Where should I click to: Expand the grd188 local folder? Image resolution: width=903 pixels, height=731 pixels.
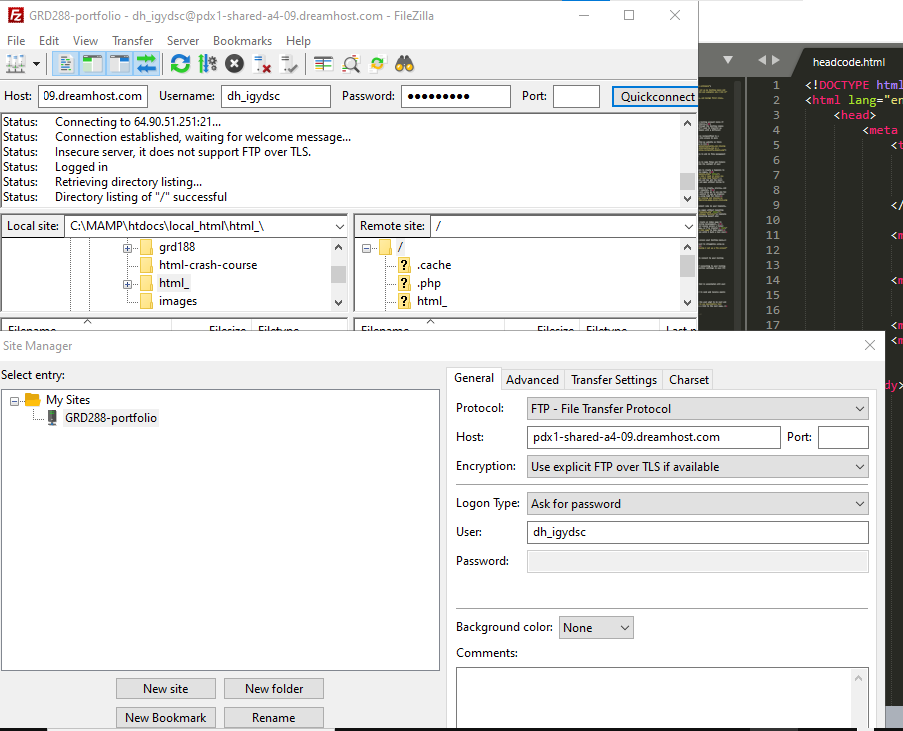tap(127, 248)
